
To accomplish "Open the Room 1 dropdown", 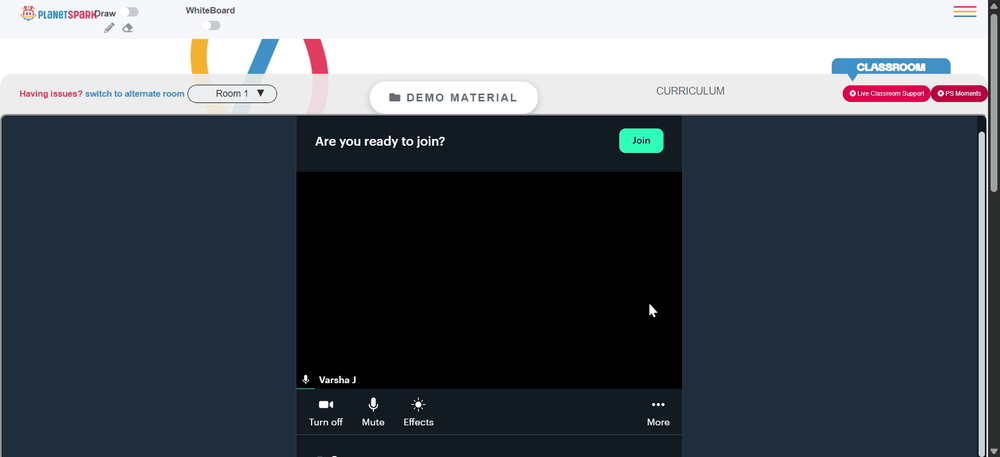I will [x=232, y=94].
